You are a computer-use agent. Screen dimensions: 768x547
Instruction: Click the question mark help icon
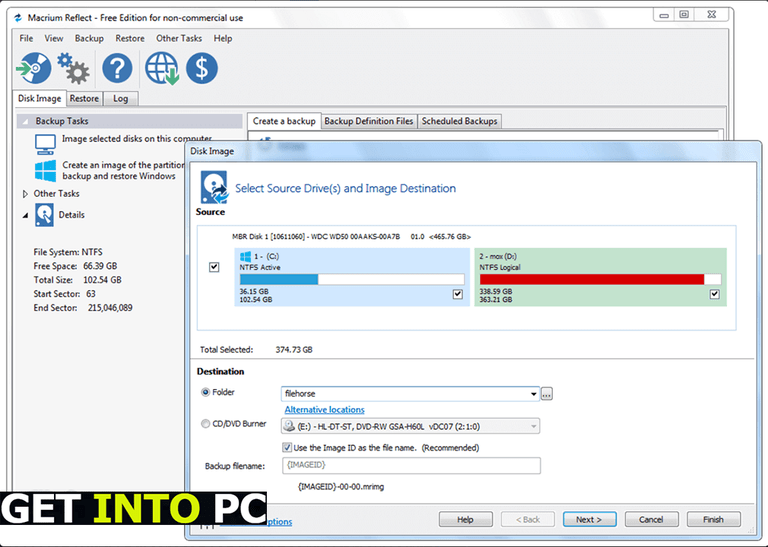tap(117, 68)
